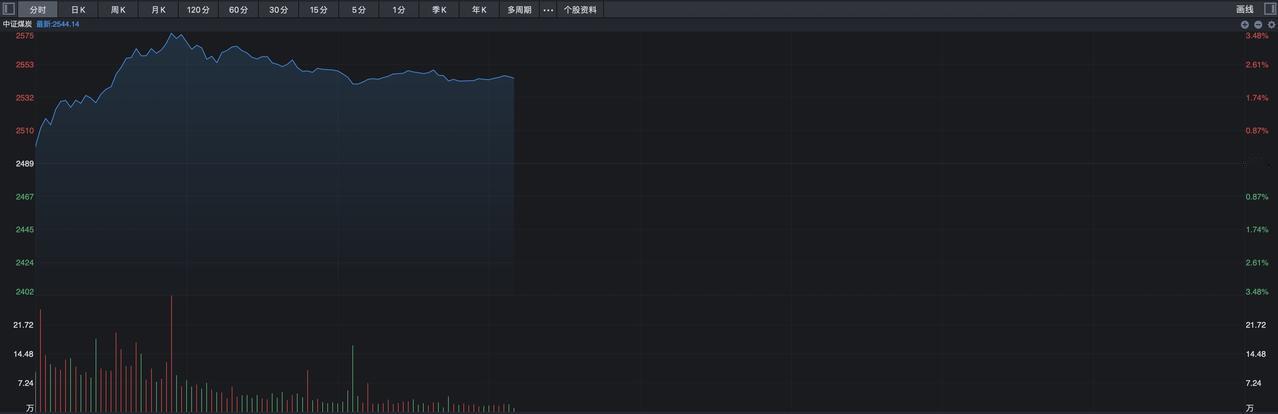Select the 5分 period tab

(x=358, y=10)
